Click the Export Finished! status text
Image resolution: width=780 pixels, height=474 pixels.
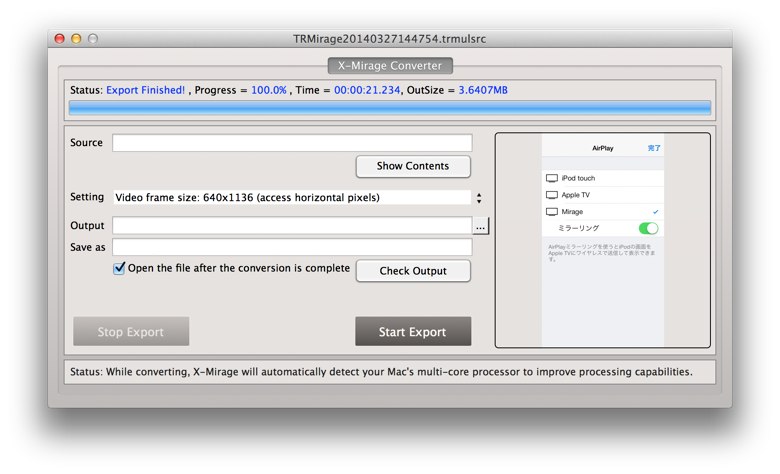pyautogui.click(x=145, y=90)
